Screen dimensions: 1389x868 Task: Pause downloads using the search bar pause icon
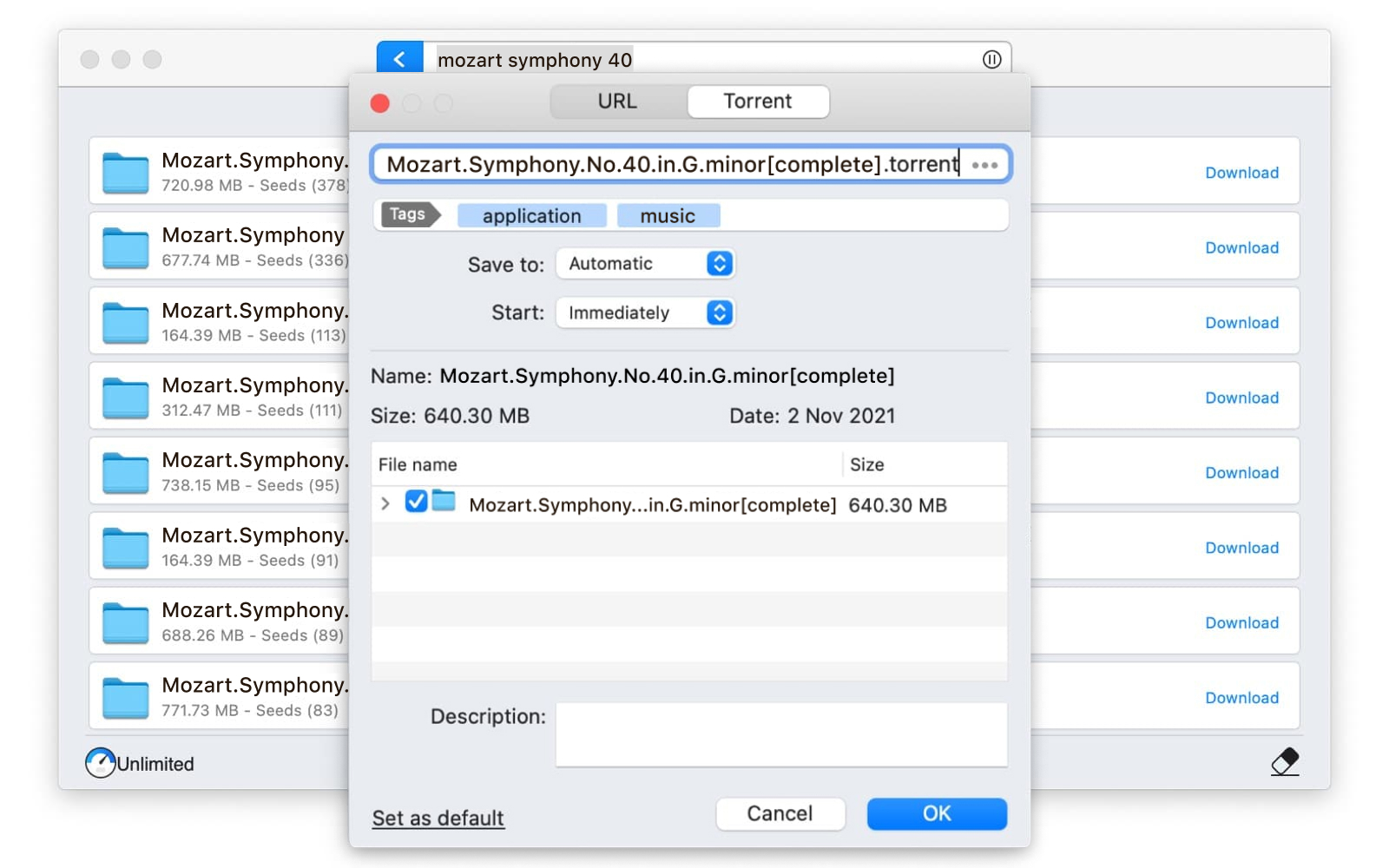click(991, 59)
